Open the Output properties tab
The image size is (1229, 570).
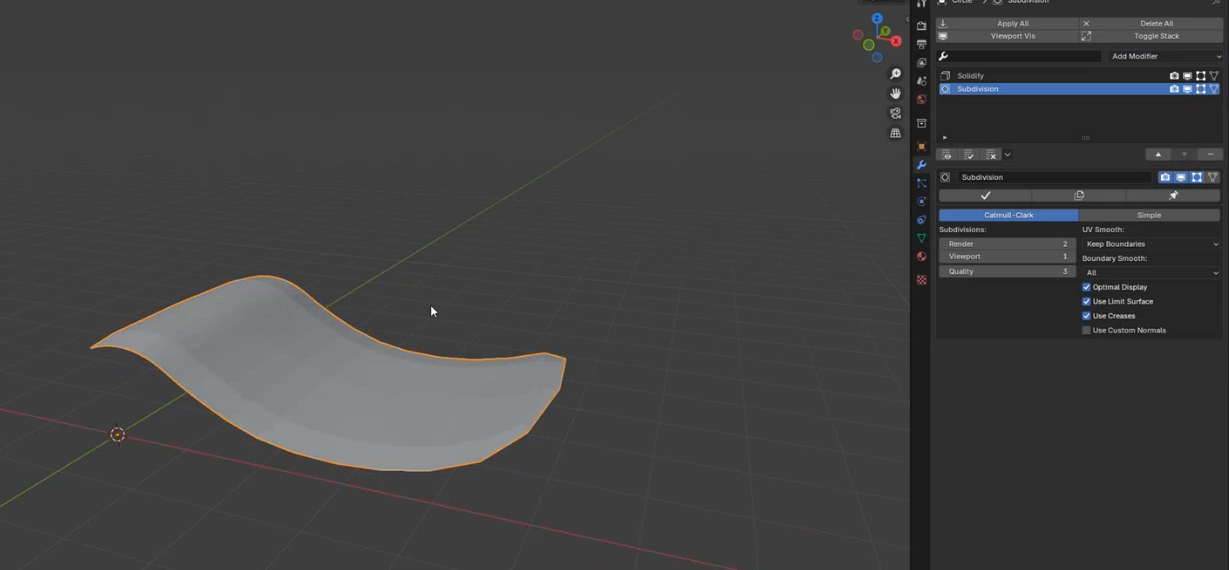coord(921,44)
